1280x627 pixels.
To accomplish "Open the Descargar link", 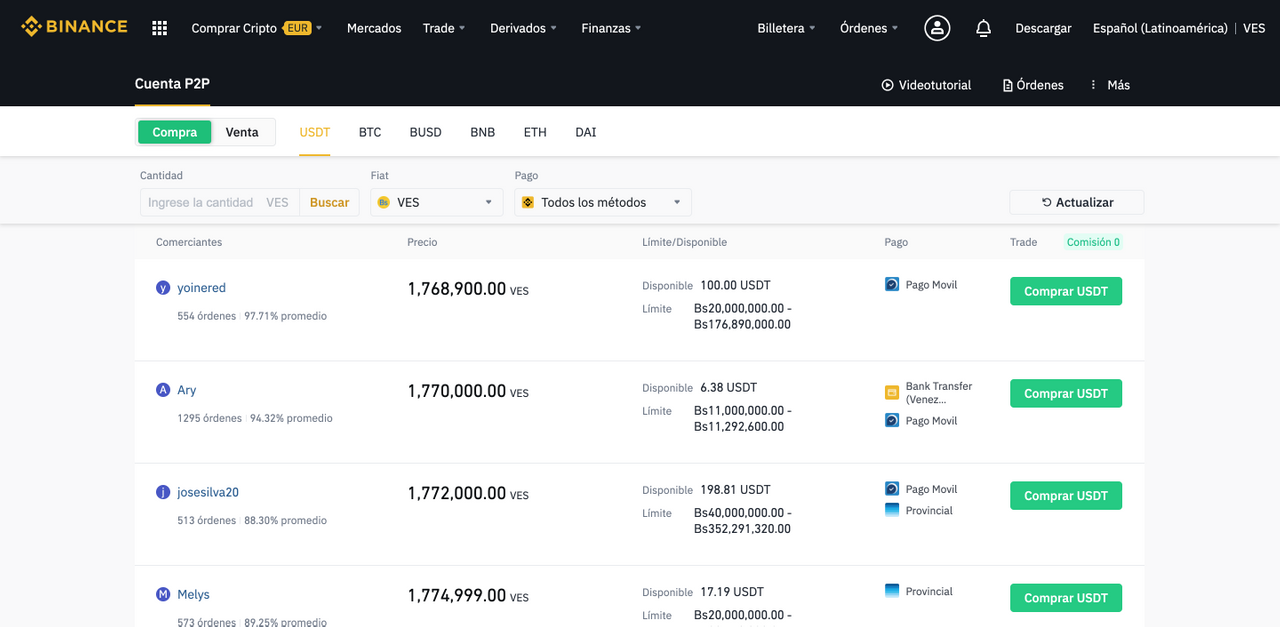I will [x=1043, y=28].
